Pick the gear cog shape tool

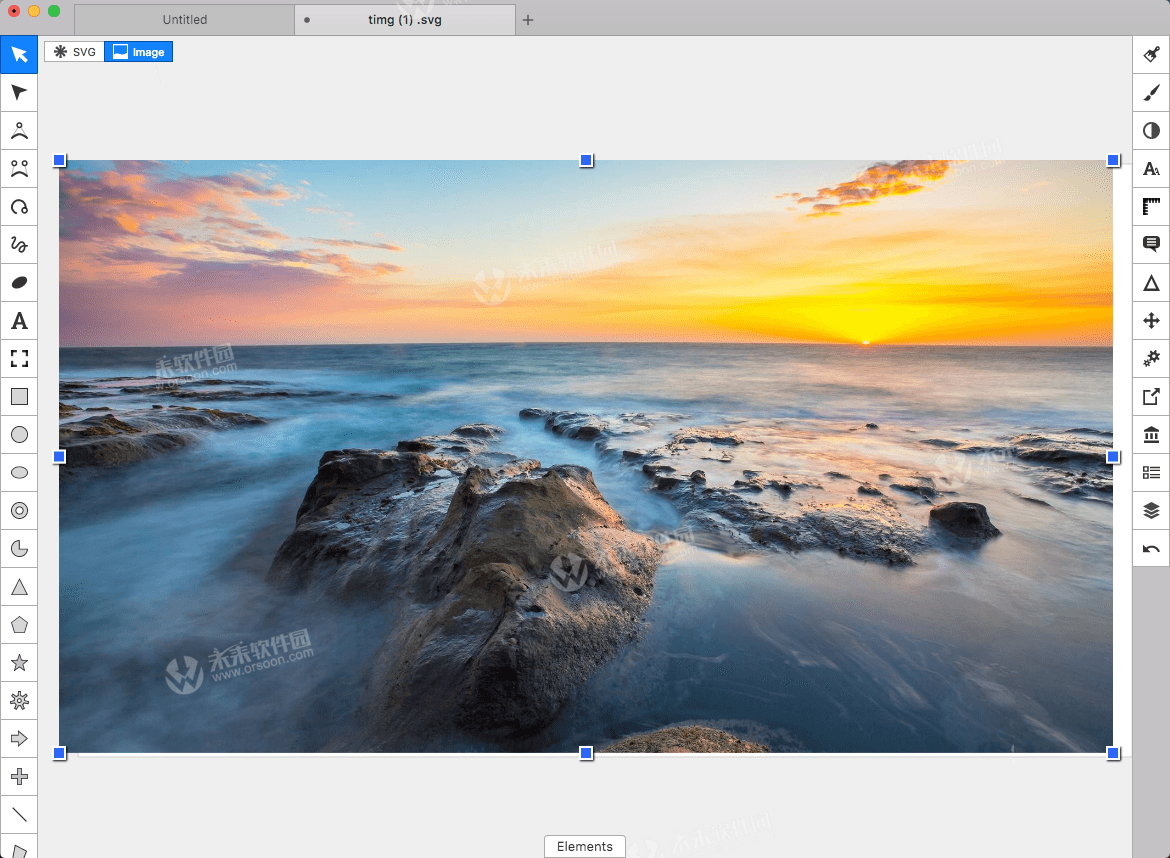pyautogui.click(x=19, y=701)
